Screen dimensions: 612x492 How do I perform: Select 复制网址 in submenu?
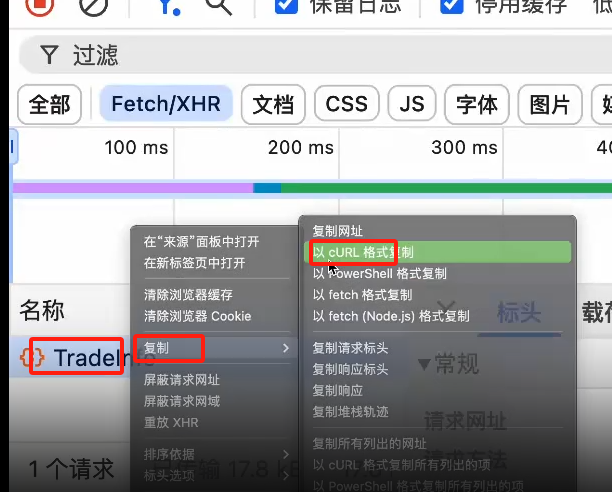(337, 231)
